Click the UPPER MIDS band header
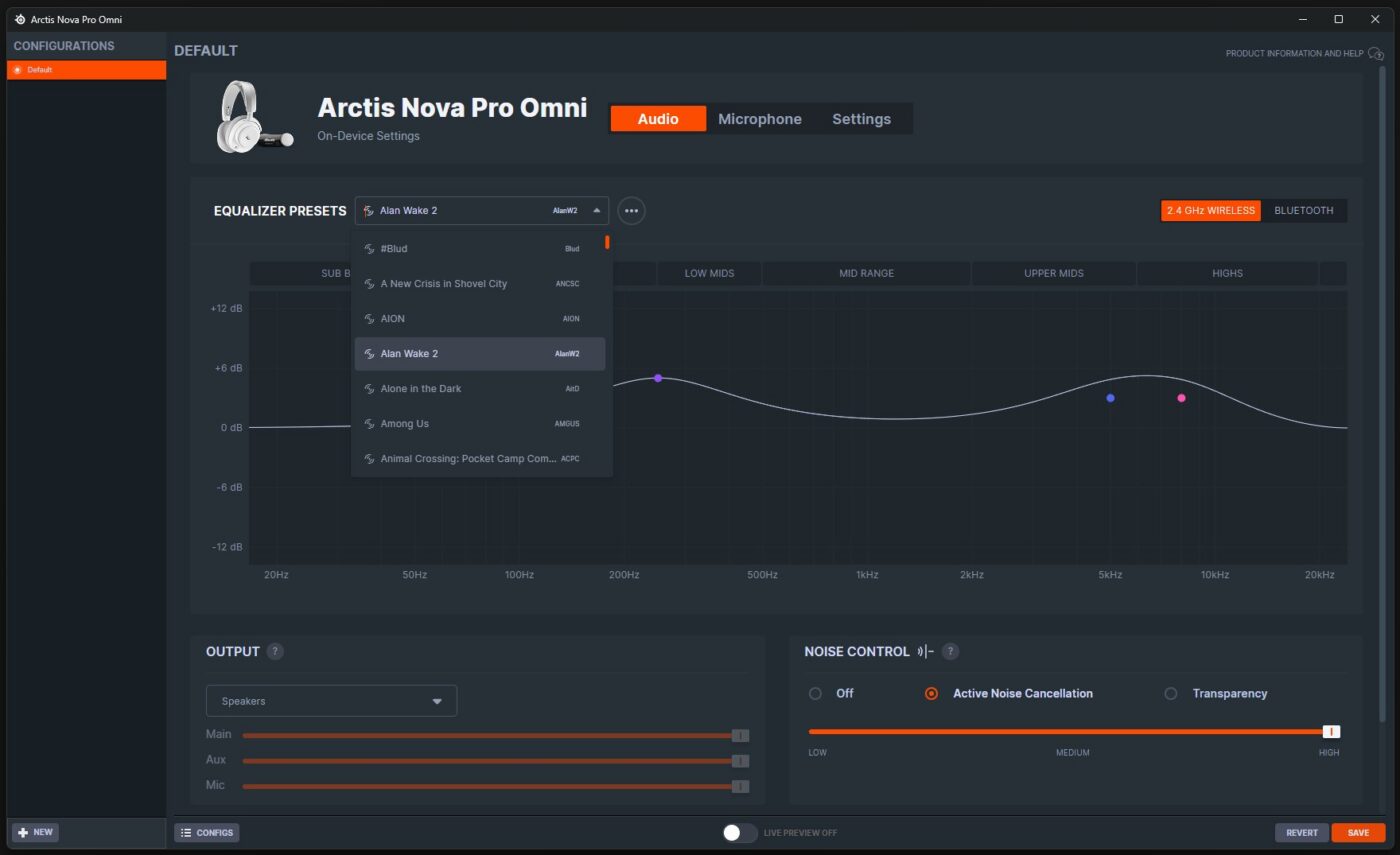Image resolution: width=1400 pixels, height=855 pixels. point(1053,273)
